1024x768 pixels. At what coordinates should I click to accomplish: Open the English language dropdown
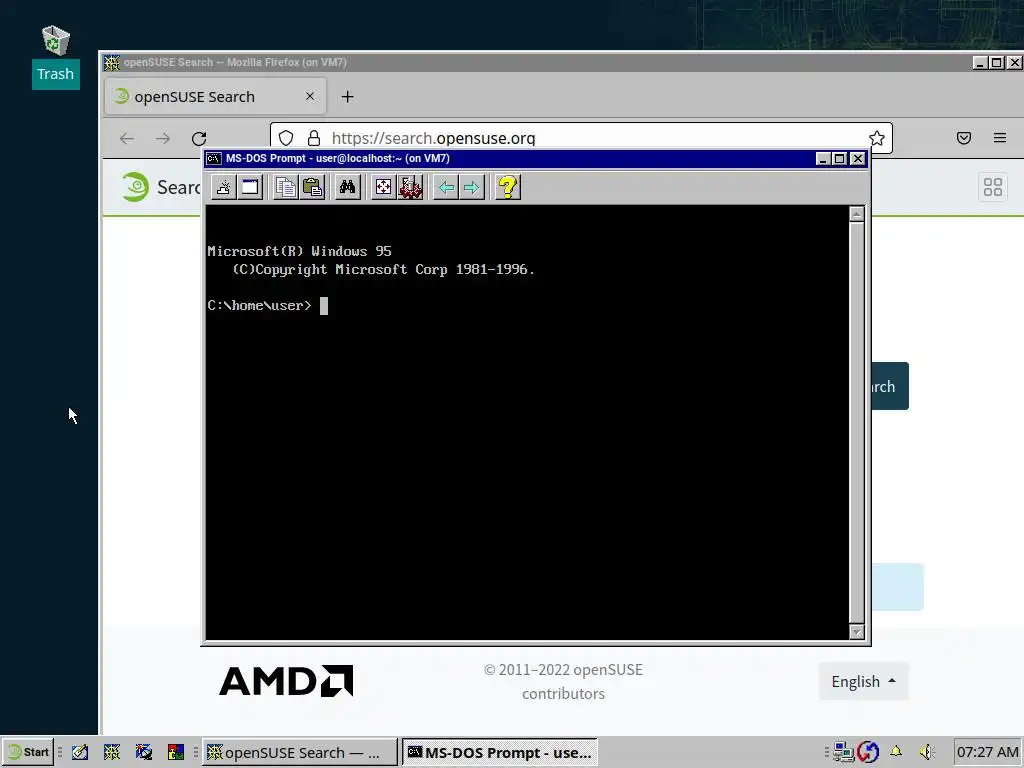[863, 681]
